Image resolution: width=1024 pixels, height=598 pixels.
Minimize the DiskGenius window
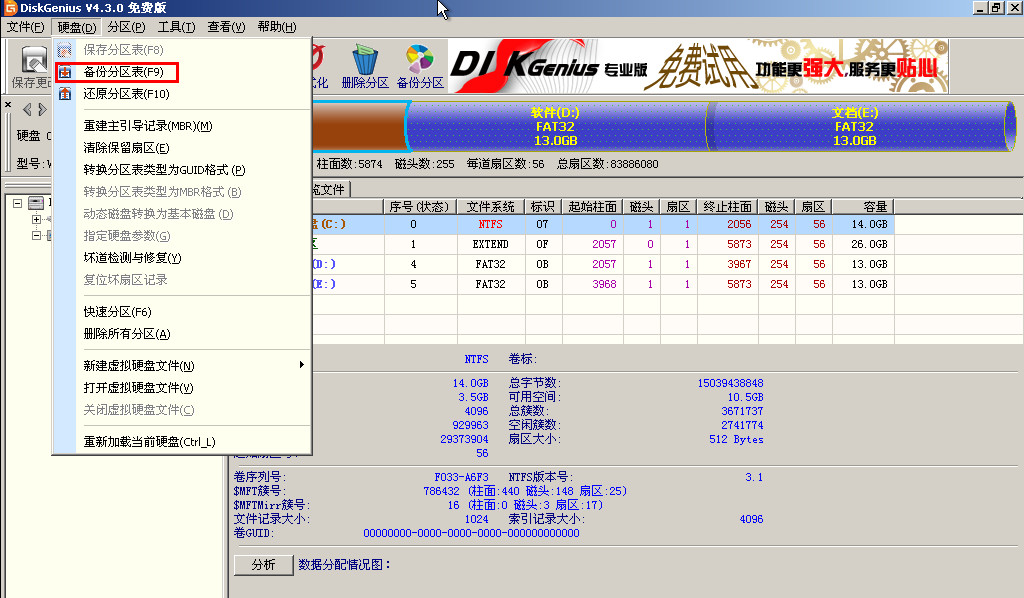pos(980,8)
